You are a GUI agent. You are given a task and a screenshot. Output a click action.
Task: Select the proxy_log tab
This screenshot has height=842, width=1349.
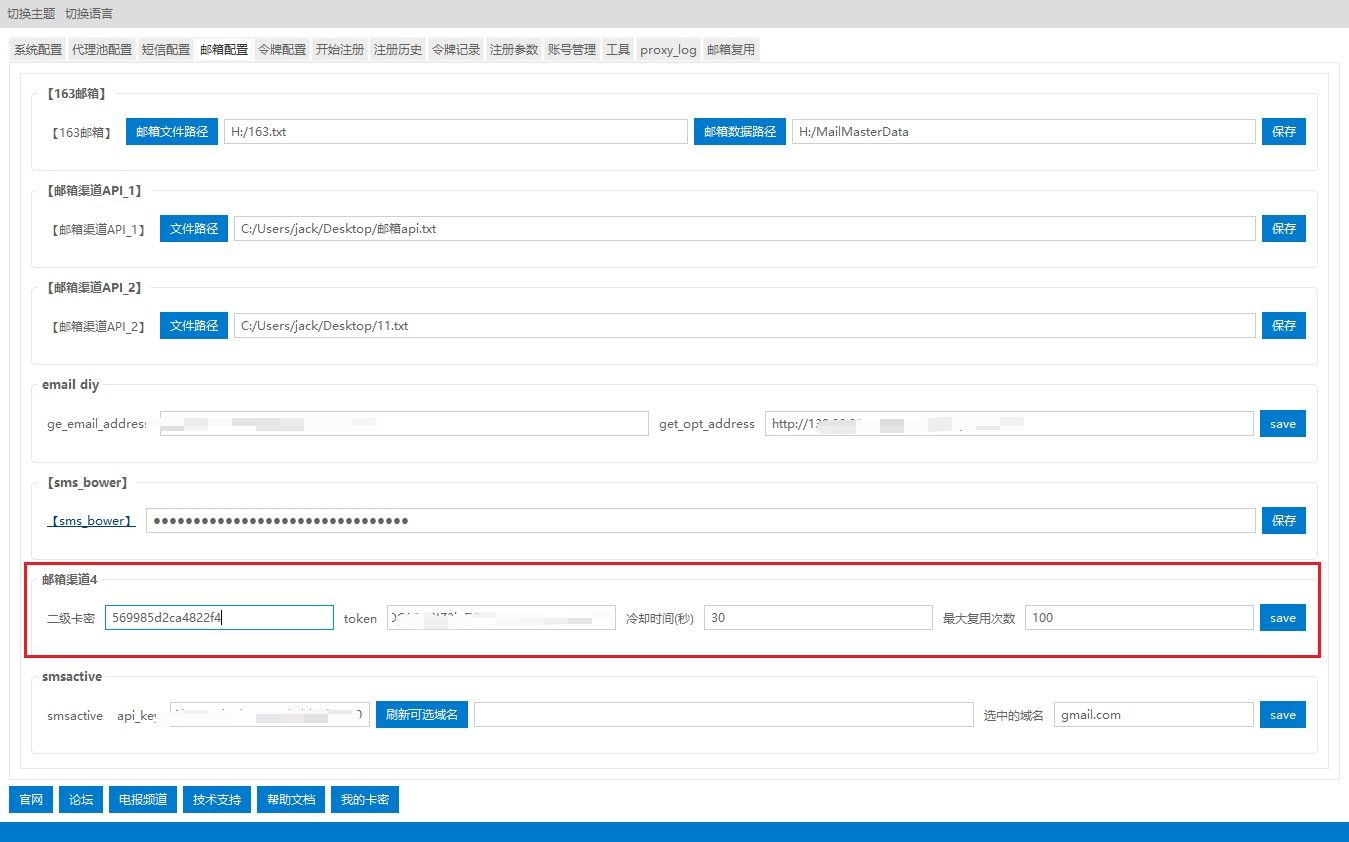668,50
